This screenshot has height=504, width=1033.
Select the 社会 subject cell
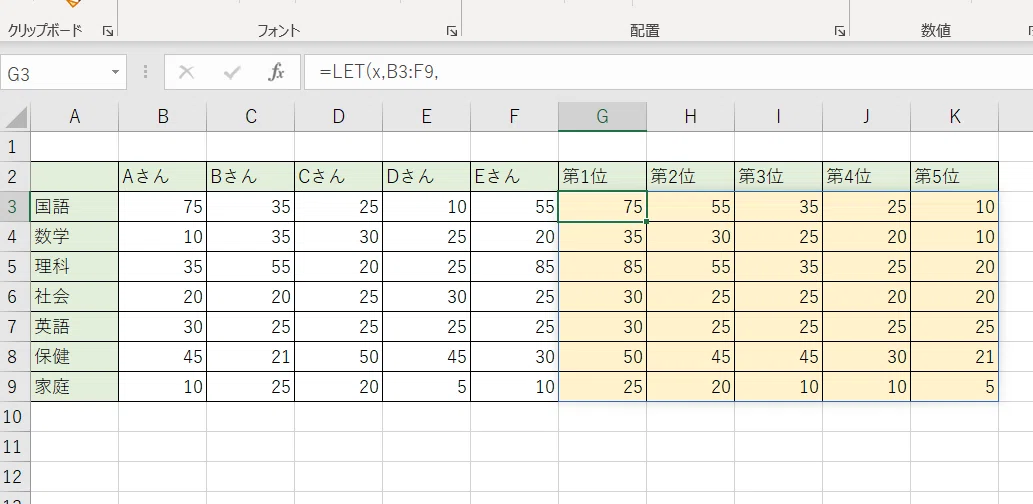[74, 296]
